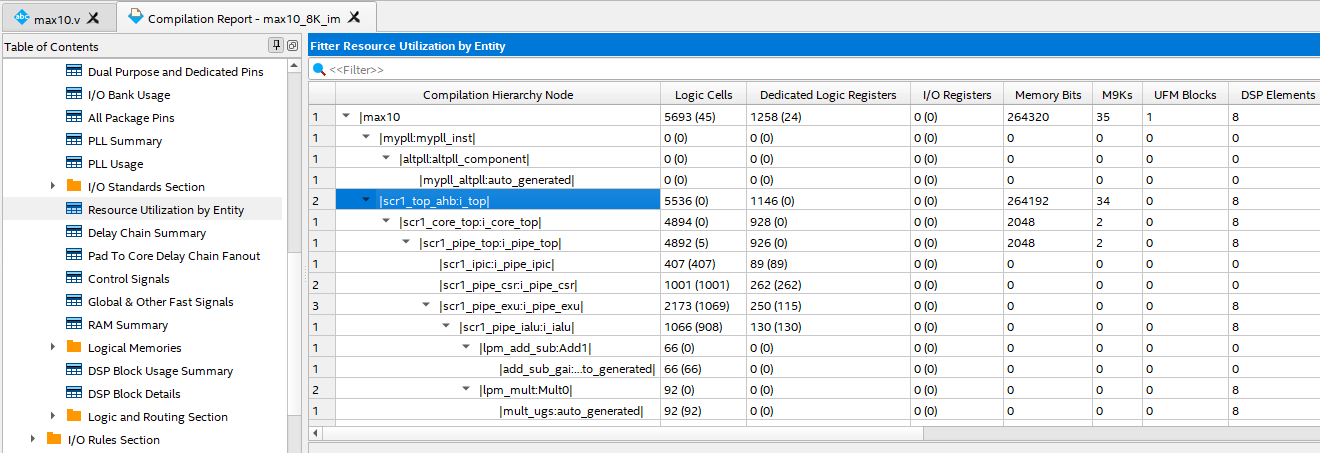The height and width of the screenshot is (453, 1320).
Task: Click Logical Memories folder icon
Action: [x=73, y=347]
